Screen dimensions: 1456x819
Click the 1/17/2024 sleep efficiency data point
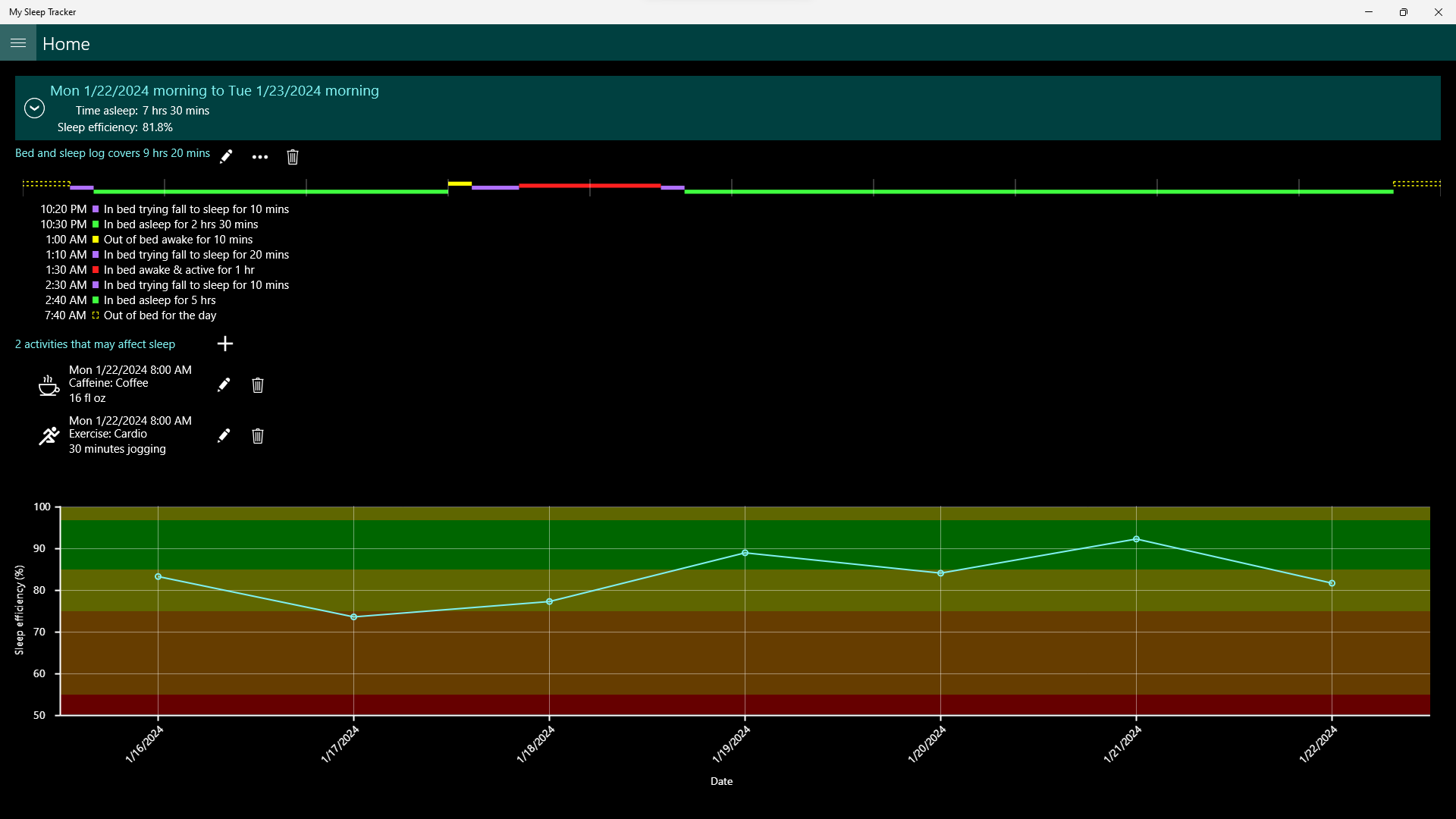click(x=354, y=617)
